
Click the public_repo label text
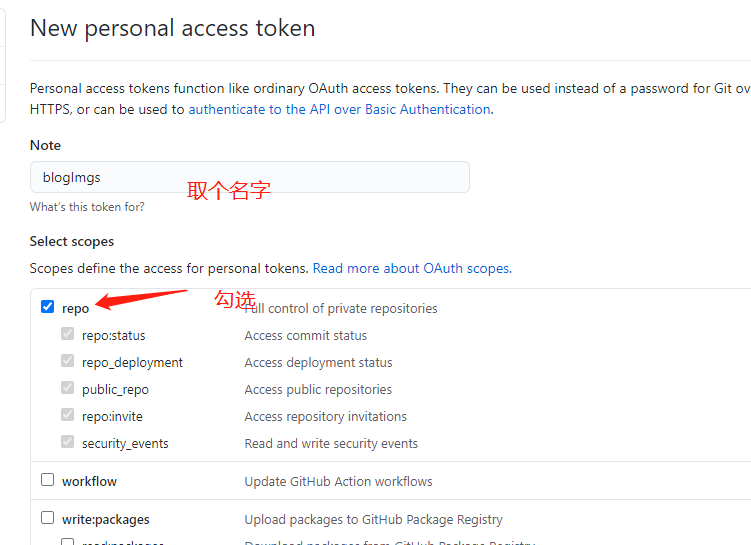[115, 390]
